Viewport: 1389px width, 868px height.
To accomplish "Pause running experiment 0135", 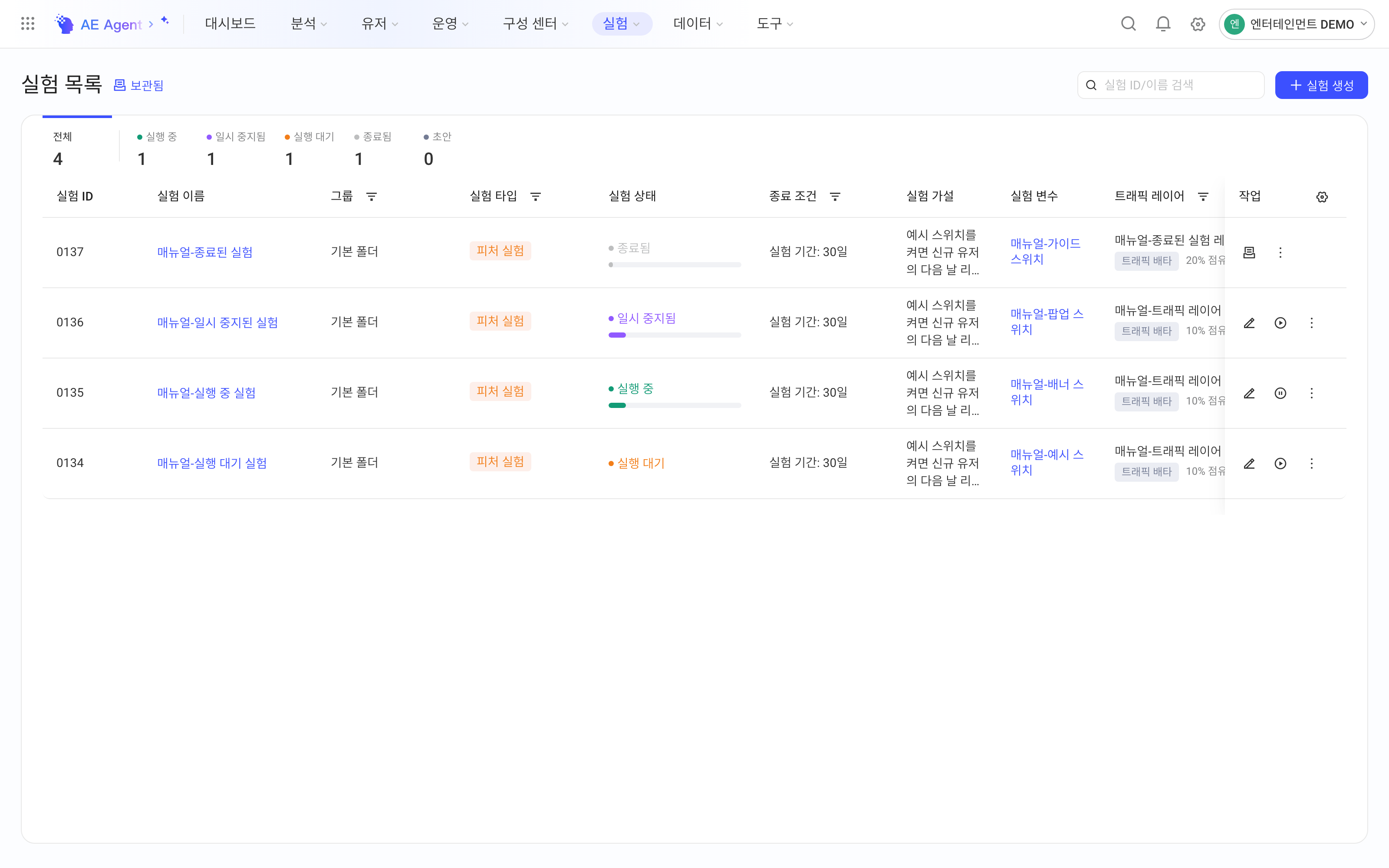I will tap(1280, 393).
